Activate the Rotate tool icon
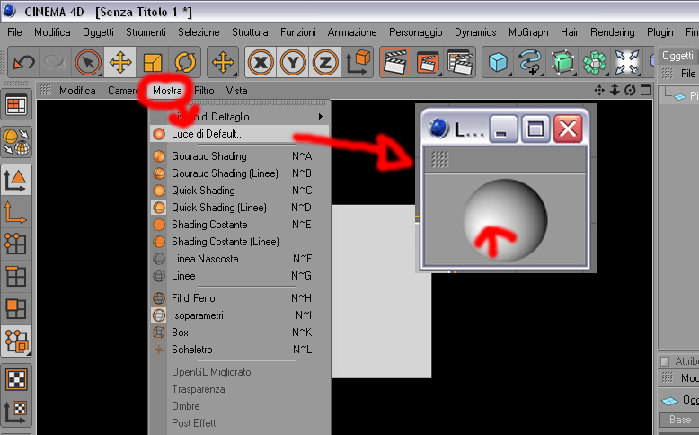Image resolution: width=699 pixels, height=435 pixels. 185,62
